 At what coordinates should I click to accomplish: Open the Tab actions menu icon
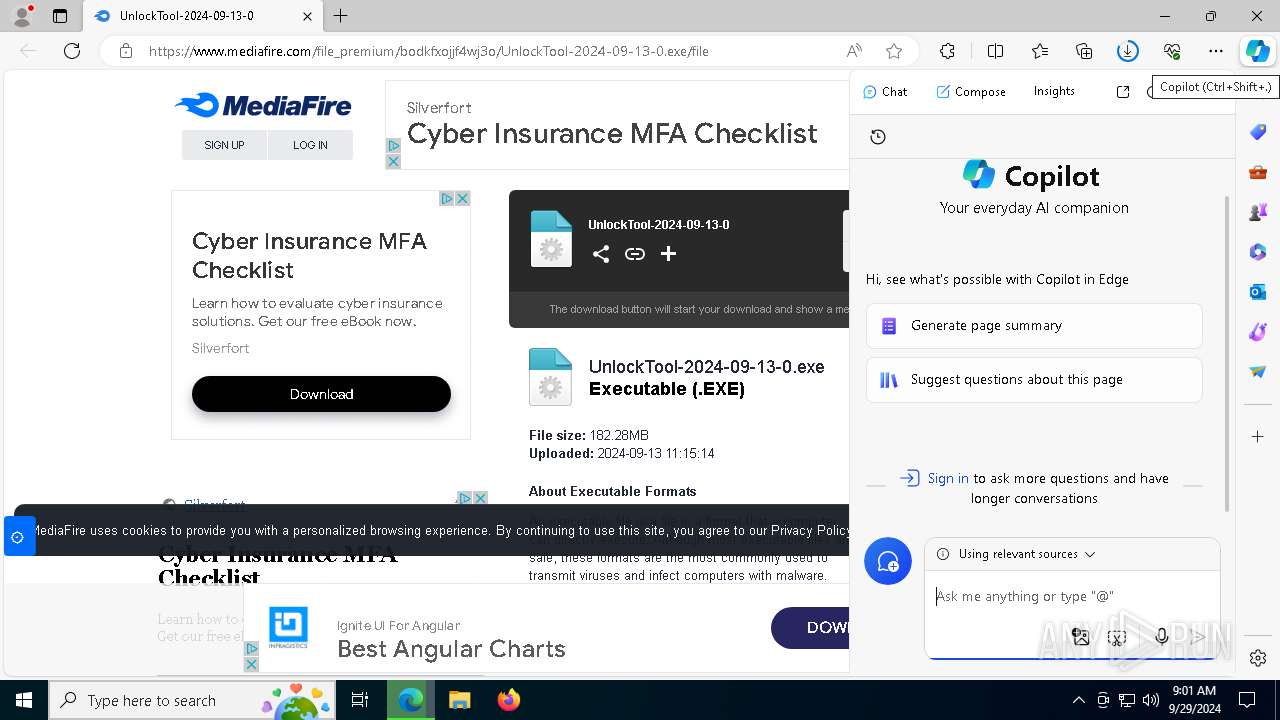point(60,16)
